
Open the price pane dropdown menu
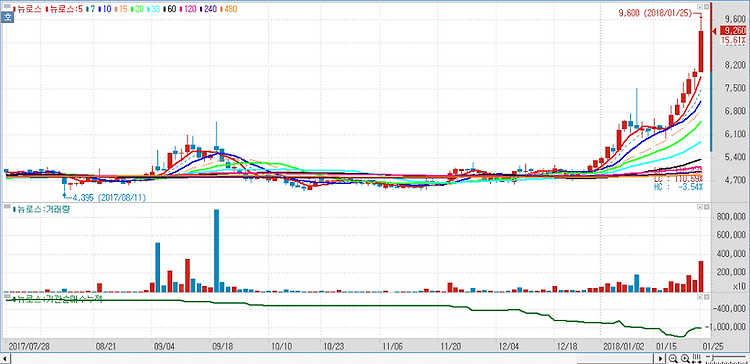point(700,7)
